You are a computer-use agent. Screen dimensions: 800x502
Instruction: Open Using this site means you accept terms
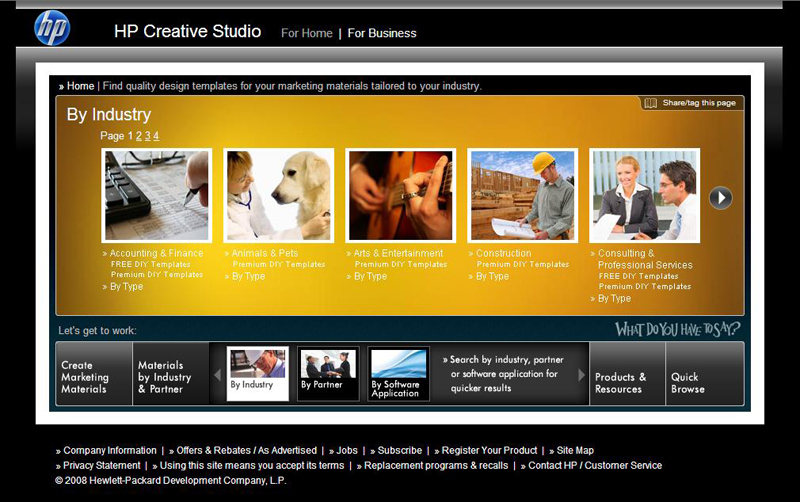pos(252,465)
